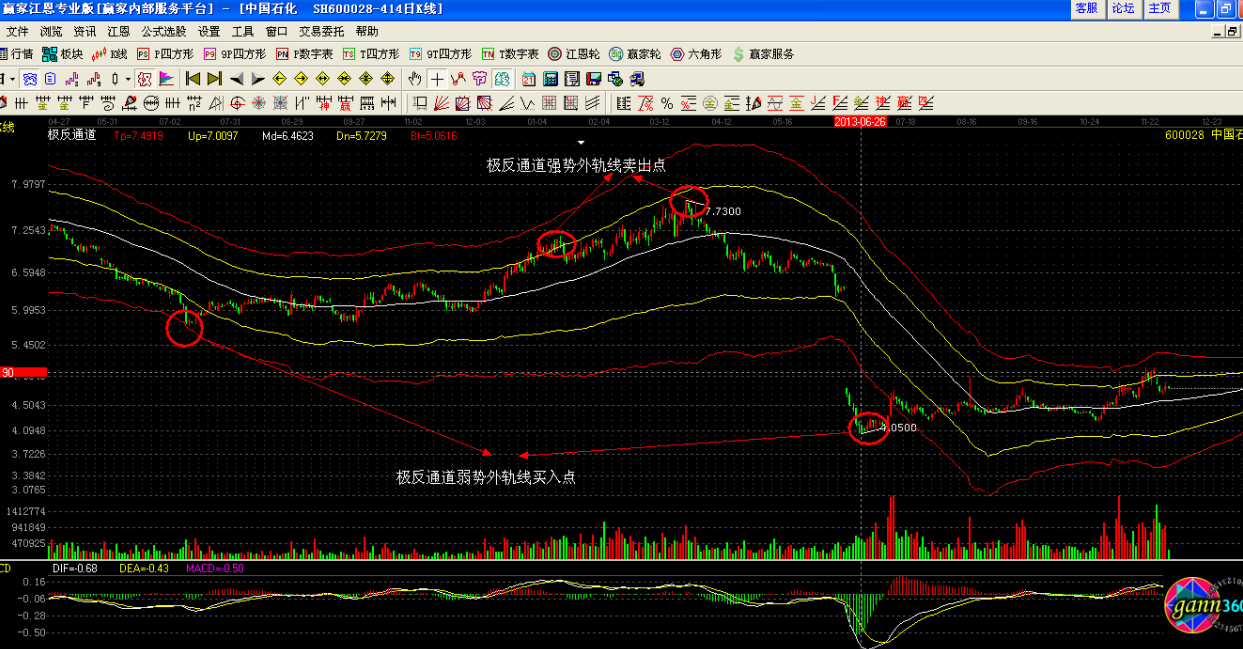The width and height of the screenshot is (1243, 649).
Task: Click the save floppy disk icon
Action: point(593,79)
